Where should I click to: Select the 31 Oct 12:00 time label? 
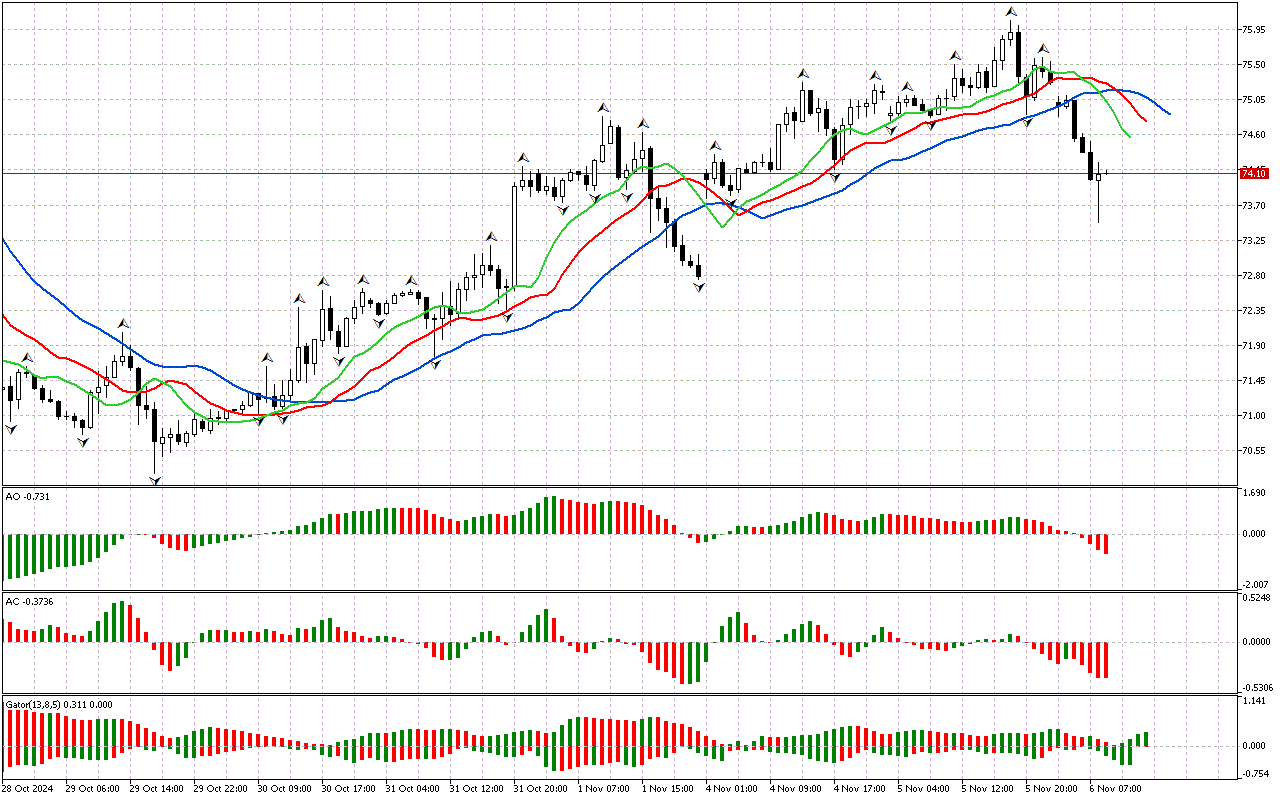pyautogui.click(x=476, y=788)
